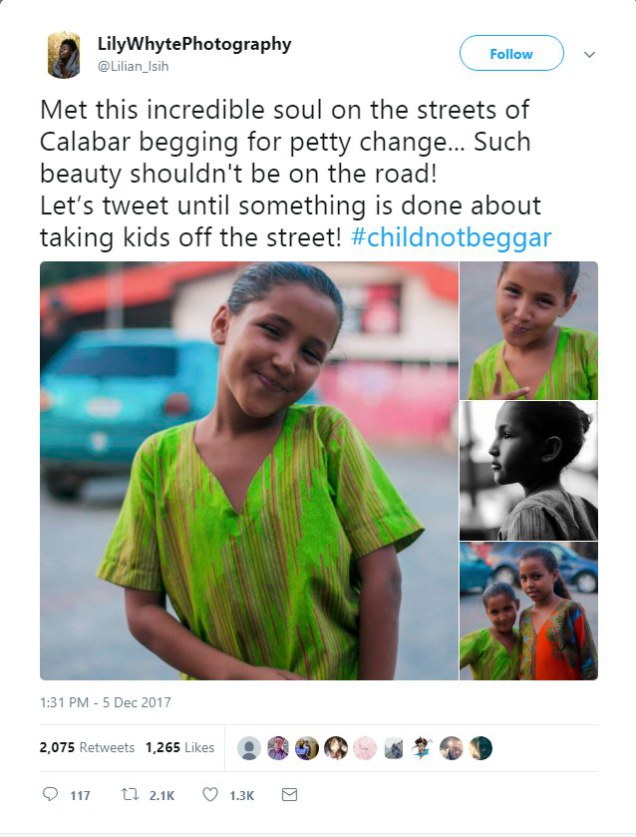Open the black and white profile photo

click(x=528, y=470)
